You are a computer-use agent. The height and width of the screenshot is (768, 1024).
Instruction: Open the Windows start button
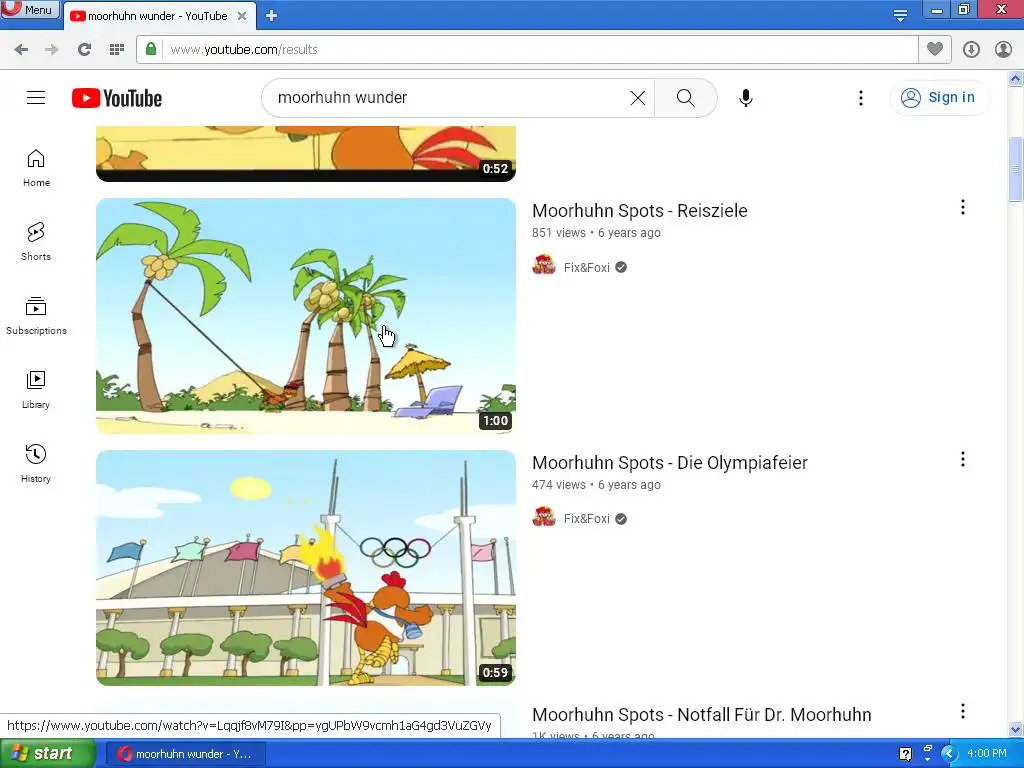pyautogui.click(x=47, y=754)
